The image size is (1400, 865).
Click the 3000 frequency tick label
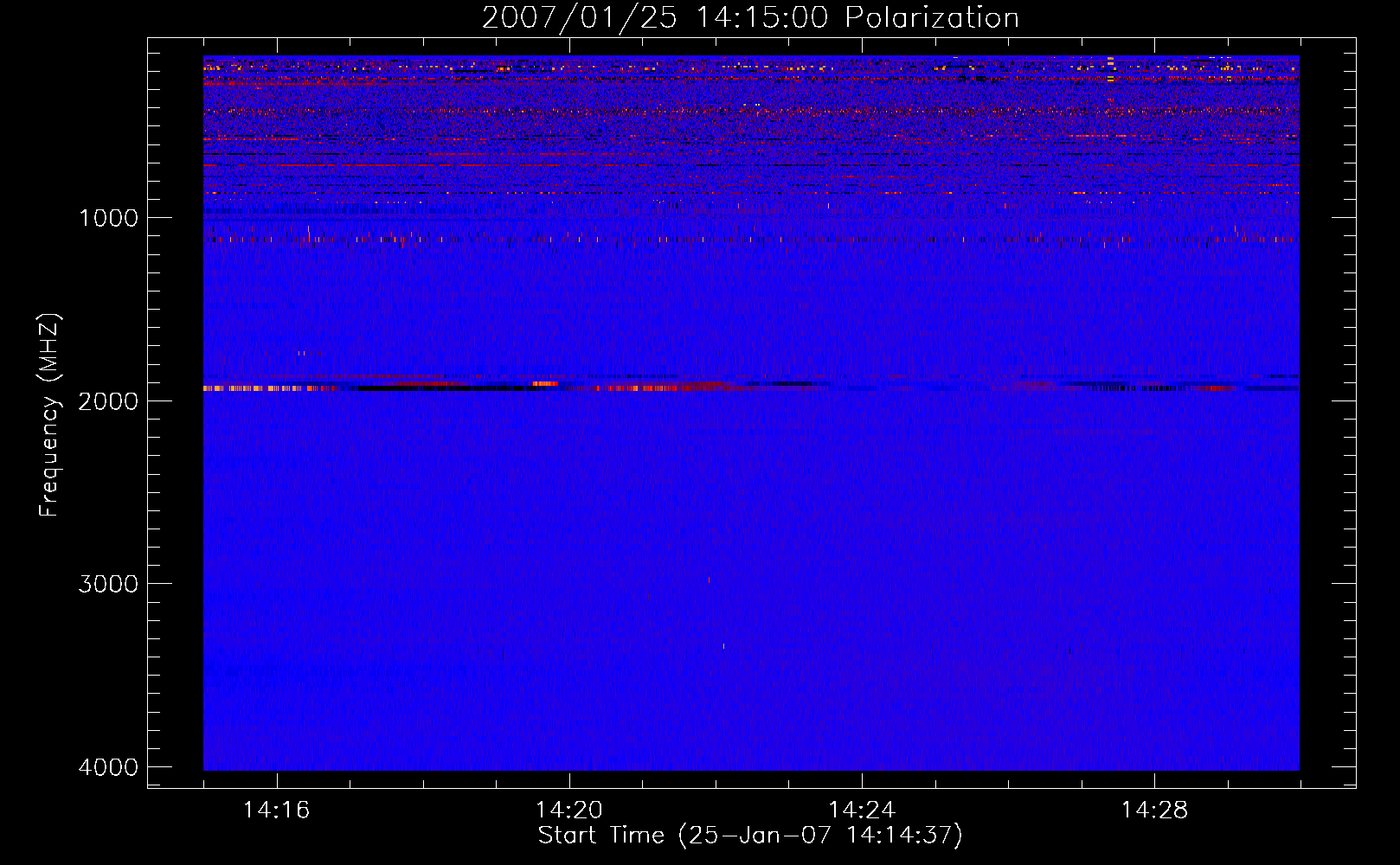pos(108,584)
